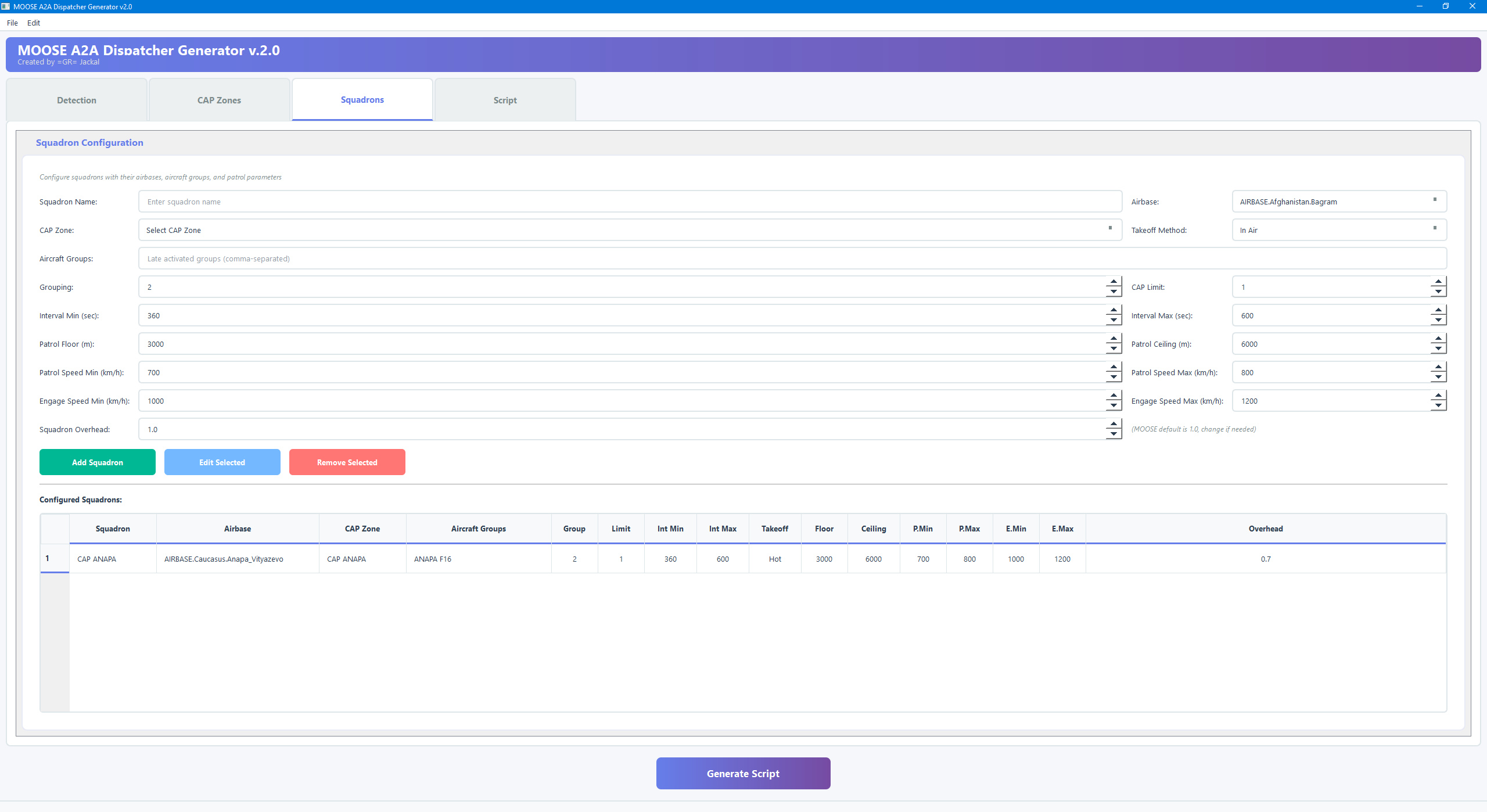Open the Script tab
This screenshot has height=812, width=1487.
coord(504,99)
